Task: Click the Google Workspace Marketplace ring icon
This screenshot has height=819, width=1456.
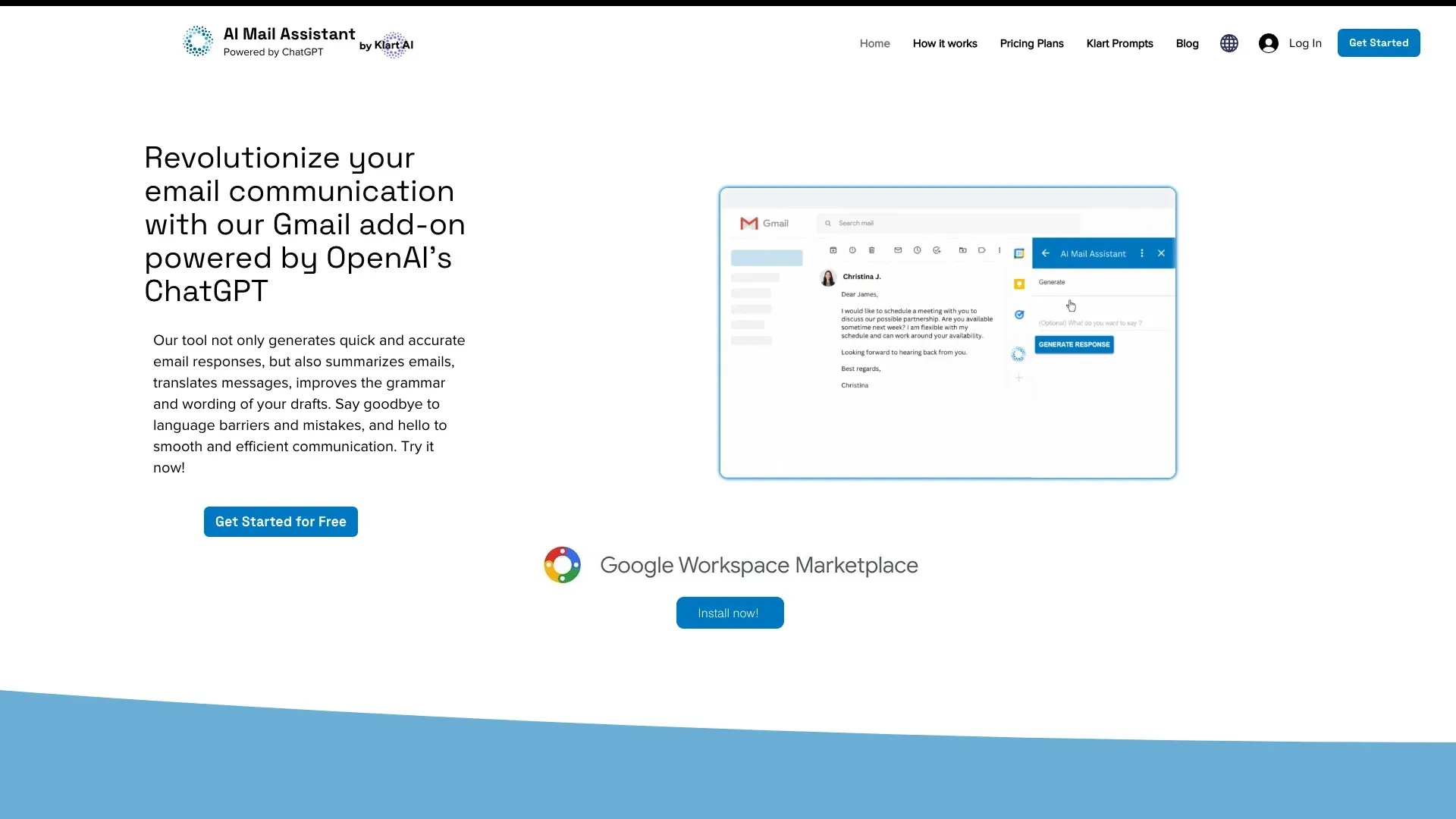Action: pyautogui.click(x=562, y=565)
